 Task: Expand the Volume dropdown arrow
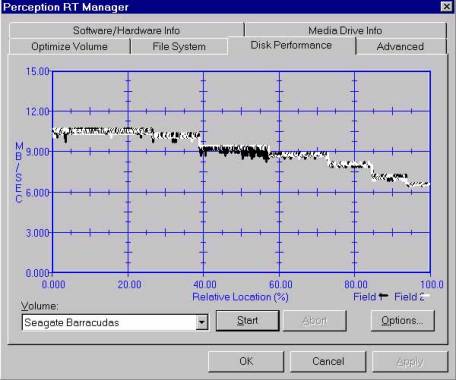(x=202, y=322)
